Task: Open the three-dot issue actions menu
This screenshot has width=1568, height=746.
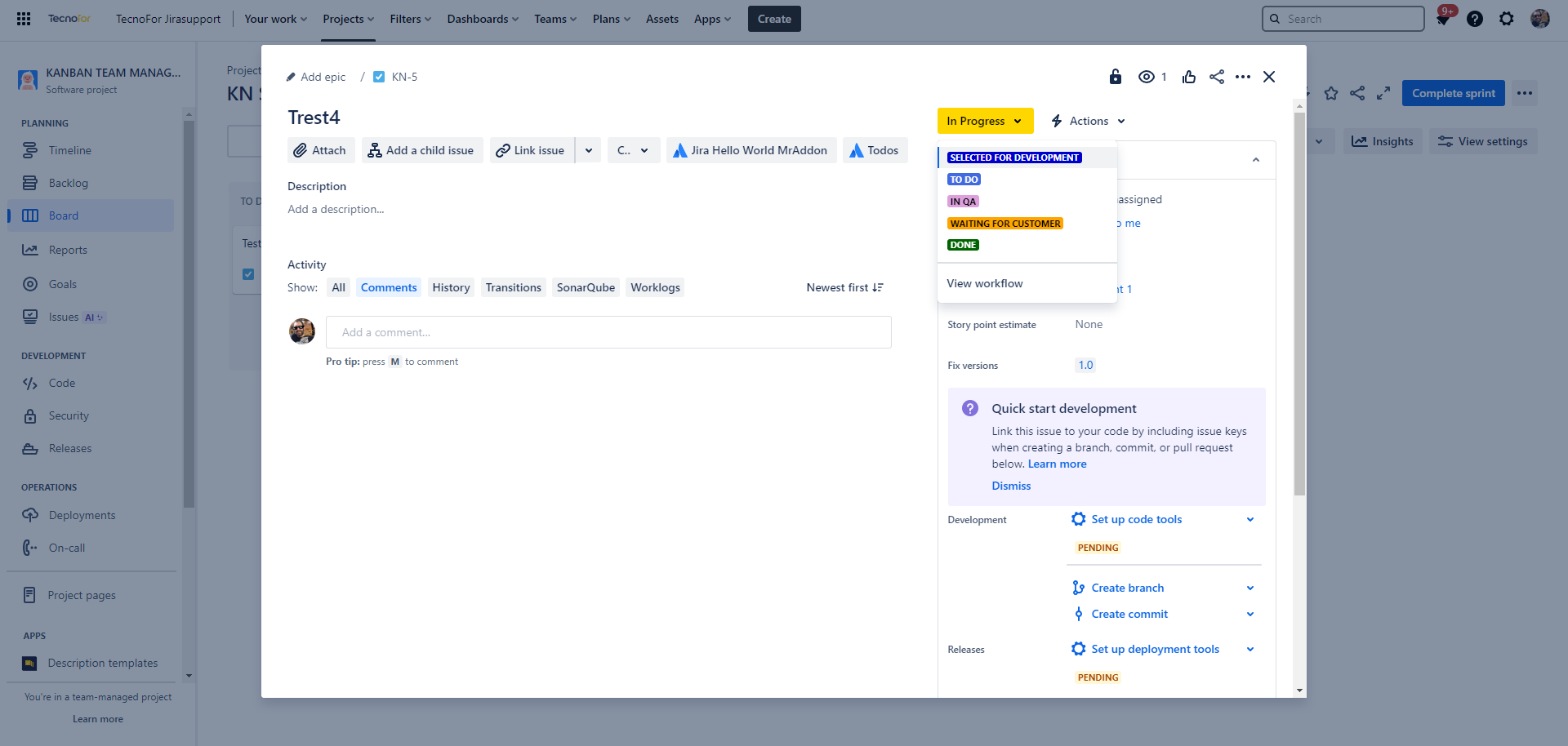Action: 1243,77
